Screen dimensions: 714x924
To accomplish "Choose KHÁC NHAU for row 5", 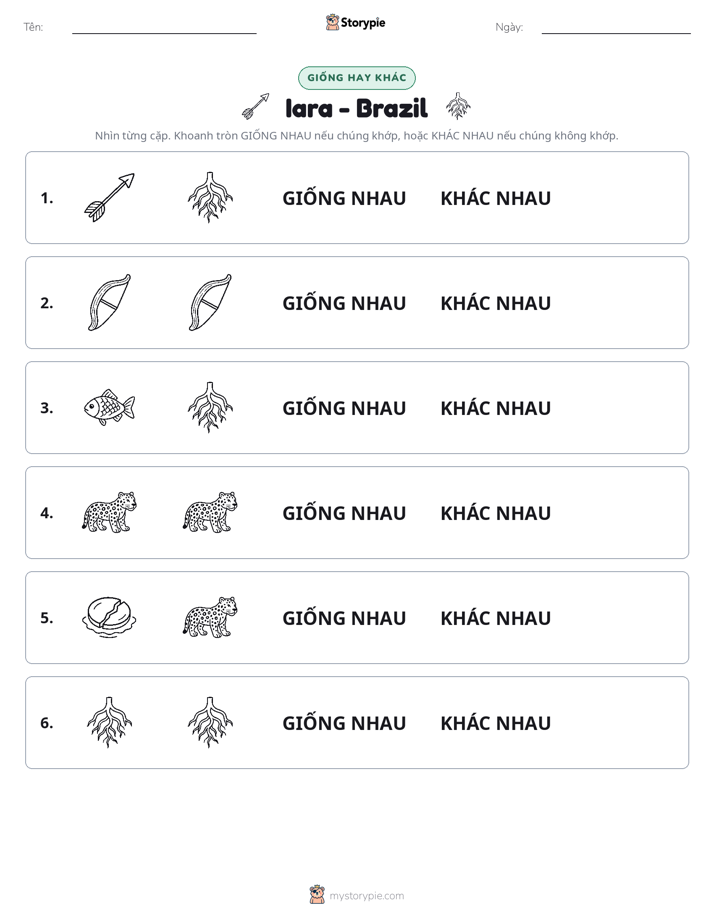I will pos(495,618).
